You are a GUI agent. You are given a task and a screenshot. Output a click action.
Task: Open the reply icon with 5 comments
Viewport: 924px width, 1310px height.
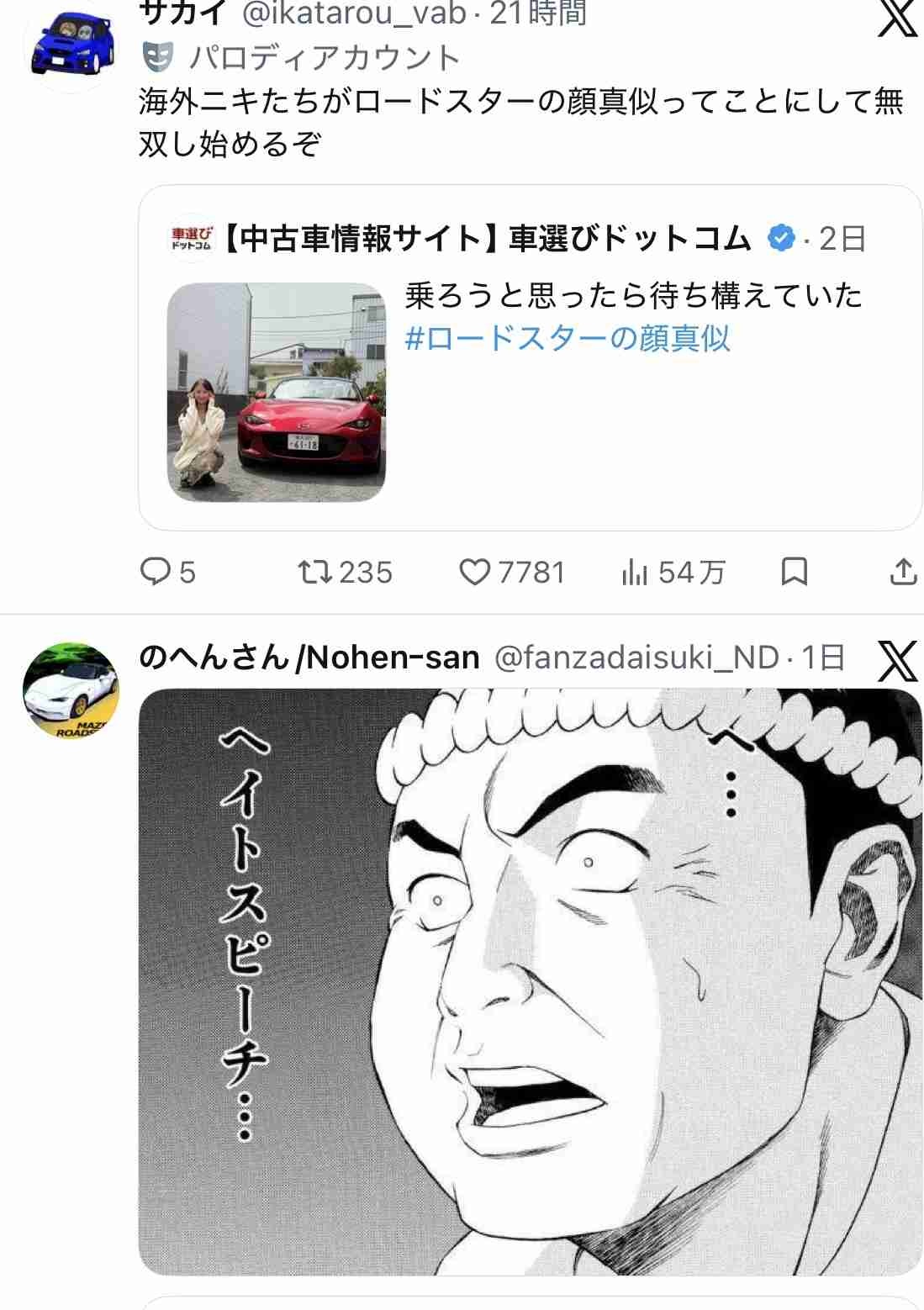click(156, 573)
